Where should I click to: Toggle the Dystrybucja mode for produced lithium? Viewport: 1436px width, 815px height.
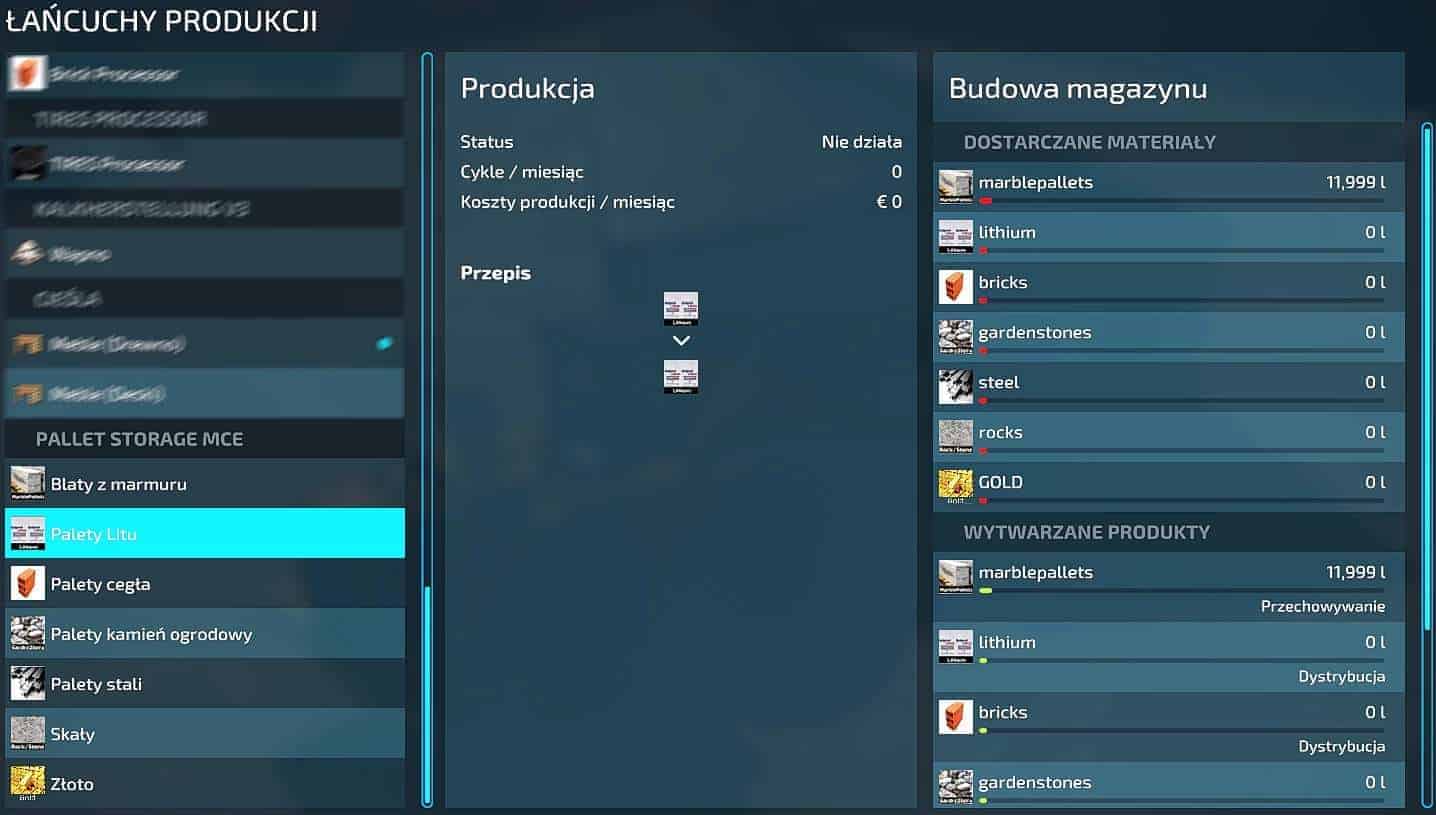click(1341, 677)
